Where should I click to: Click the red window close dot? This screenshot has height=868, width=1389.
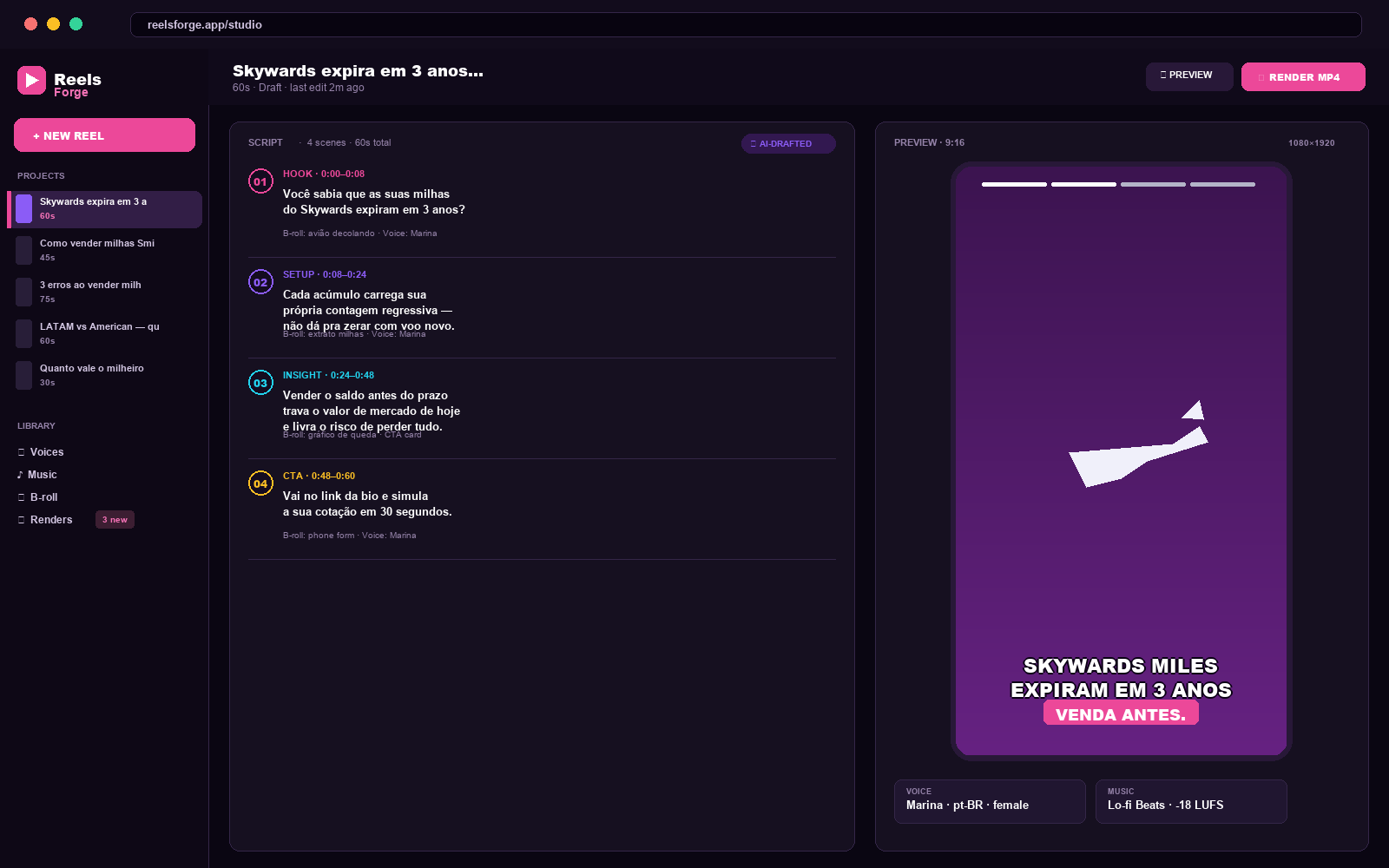tap(30, 24)
